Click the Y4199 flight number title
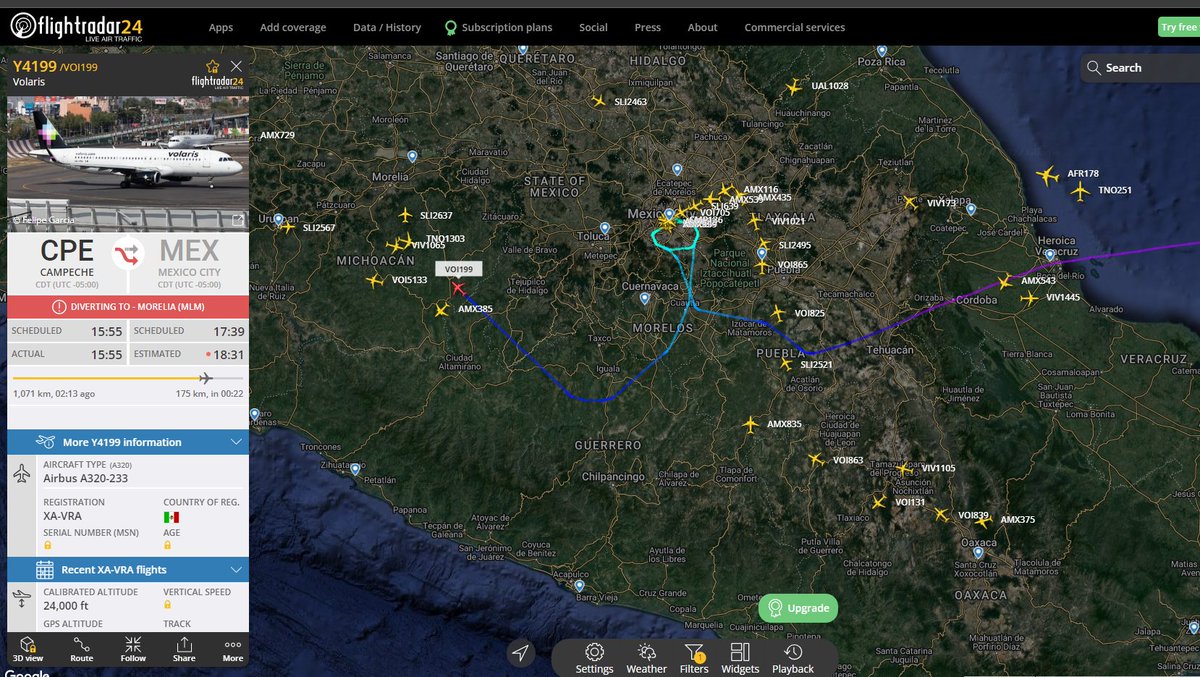Viewport: 1200px width, 677px height. click(35, 66)
